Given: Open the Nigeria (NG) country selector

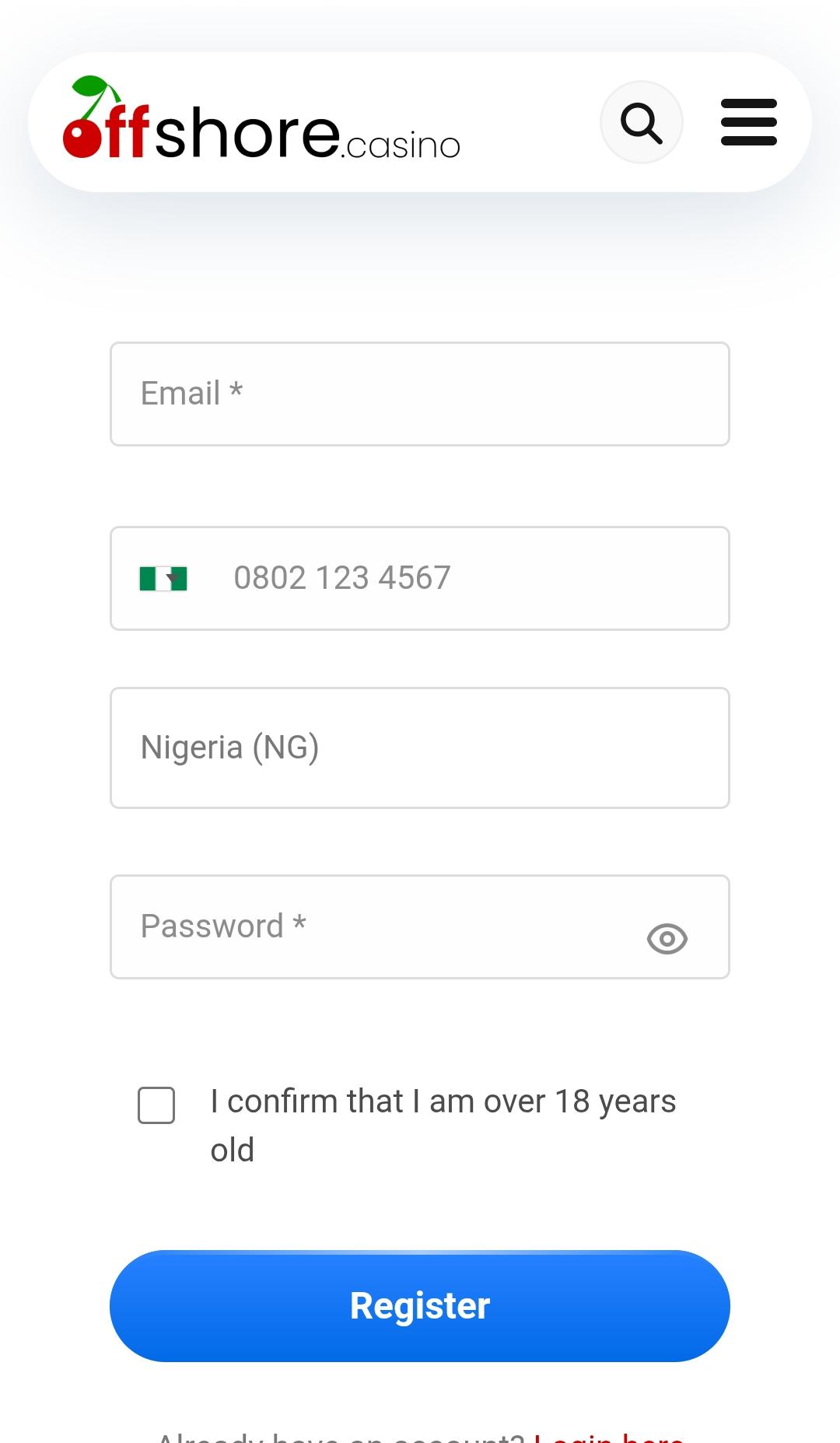Looking at the screenshot, I should pos(420,748).
